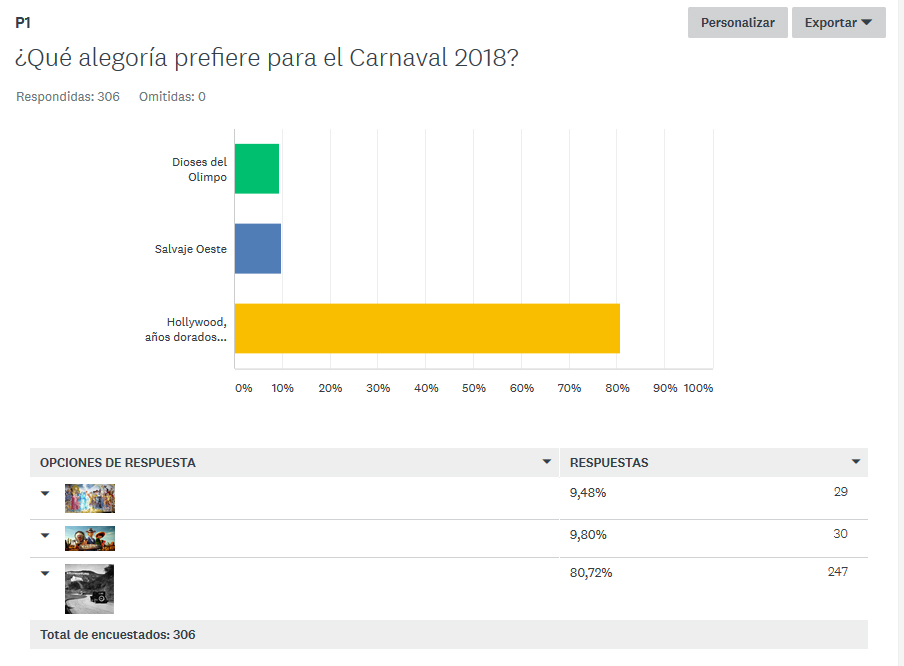Click the yellow Hollywood bar

point(427,328)
